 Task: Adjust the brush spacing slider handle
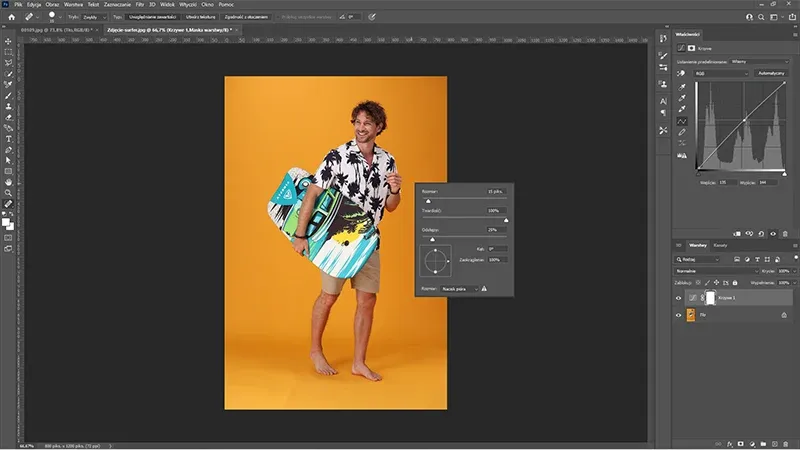432,239
